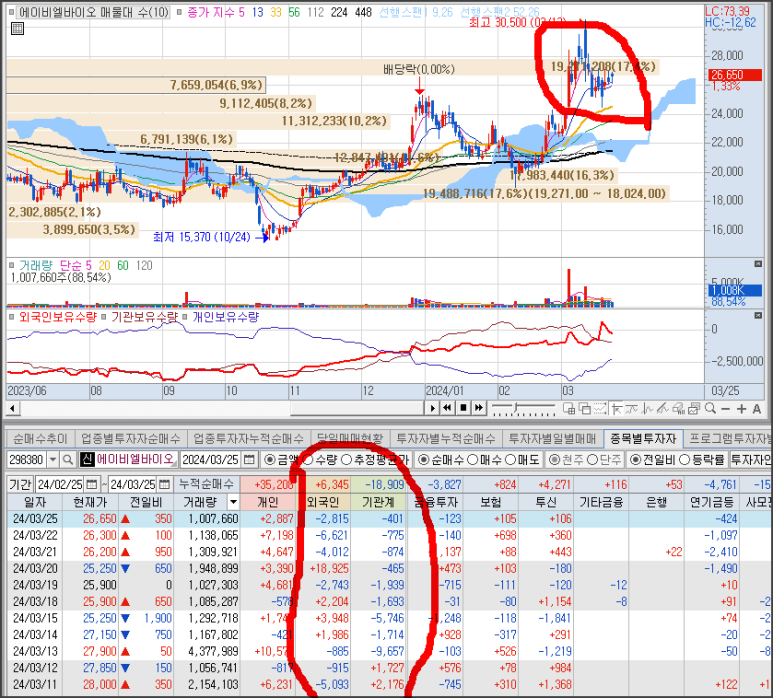The image size is (773, 698).
Task: Open calendar for start date 24/02/25
Action: [92, 485]
